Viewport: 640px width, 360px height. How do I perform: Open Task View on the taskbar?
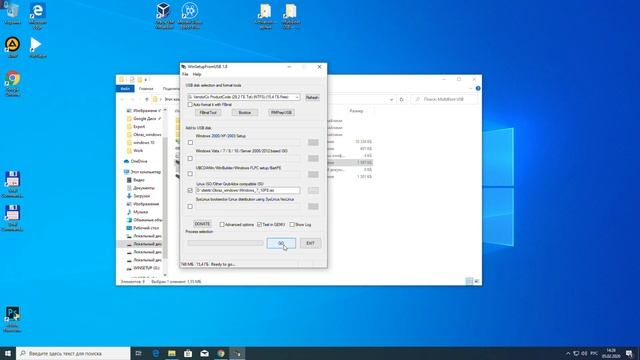tap(138, 353)
